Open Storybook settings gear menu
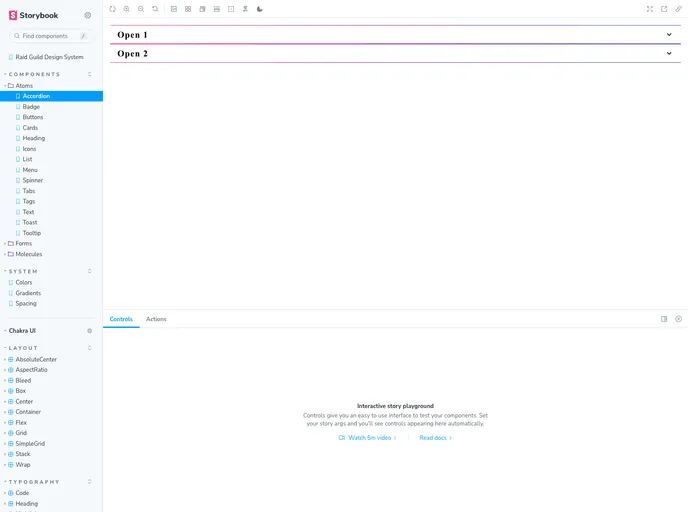Image resolution: width=688 pixels, height=512 pixels. coord(88,15)
